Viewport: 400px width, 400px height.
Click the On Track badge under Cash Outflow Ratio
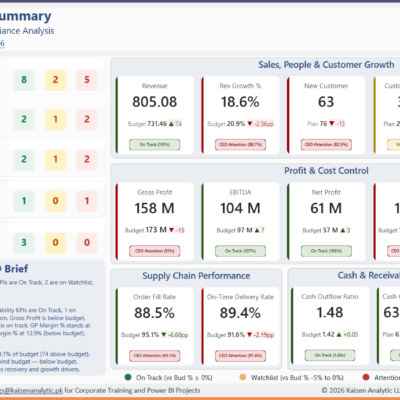tap(330, 355)
